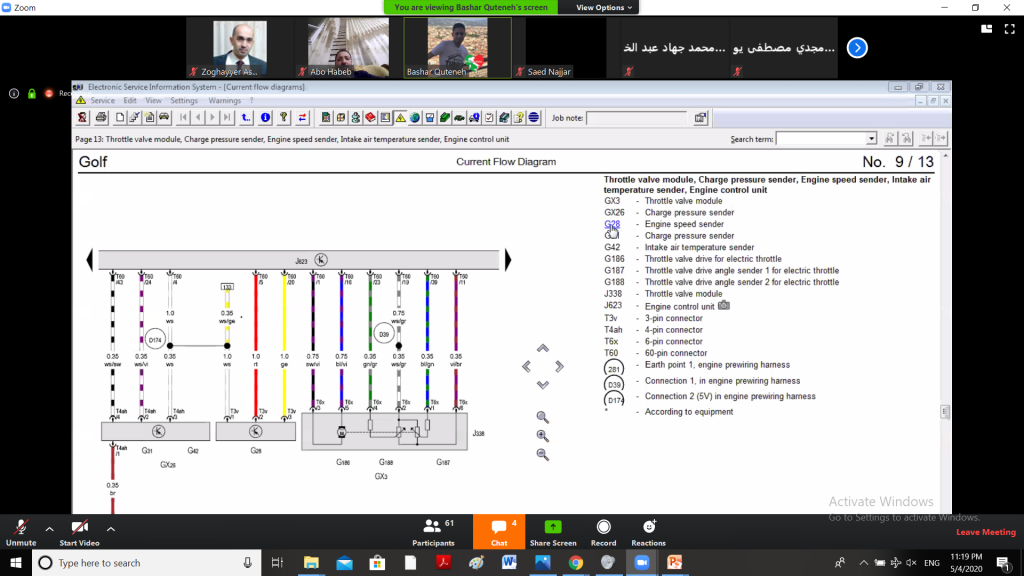This screenshot has height=576, width=1024.
Task: Pan the diagram right with the right arrow
Action: (x=559, y=366)
